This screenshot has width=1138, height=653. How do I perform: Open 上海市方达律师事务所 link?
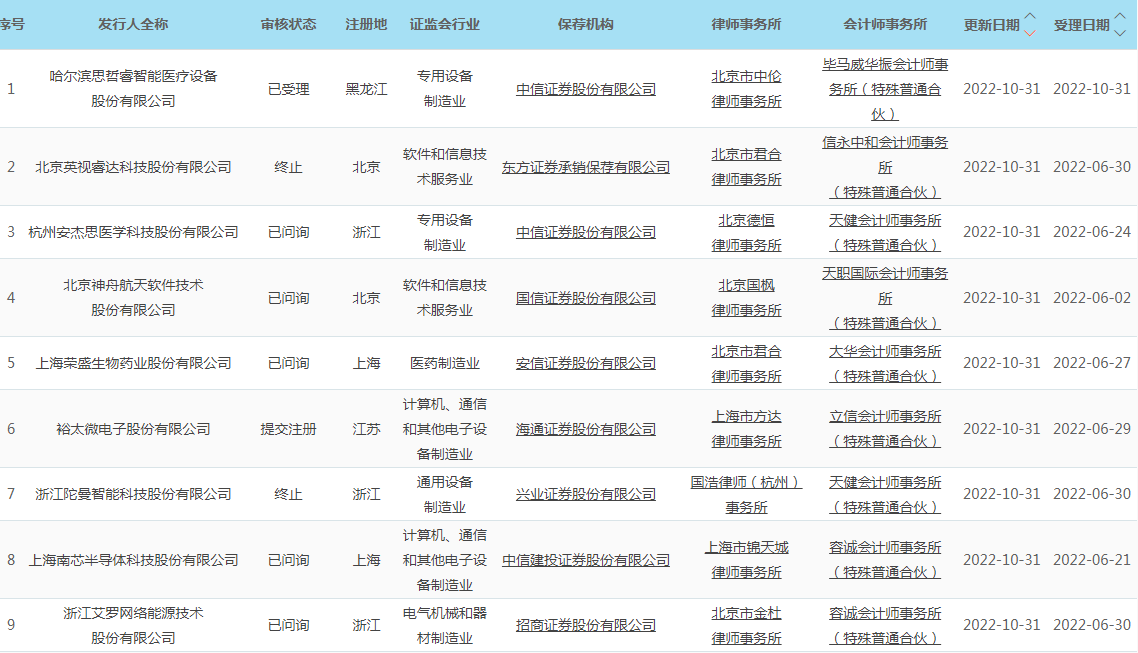(746, 429)
